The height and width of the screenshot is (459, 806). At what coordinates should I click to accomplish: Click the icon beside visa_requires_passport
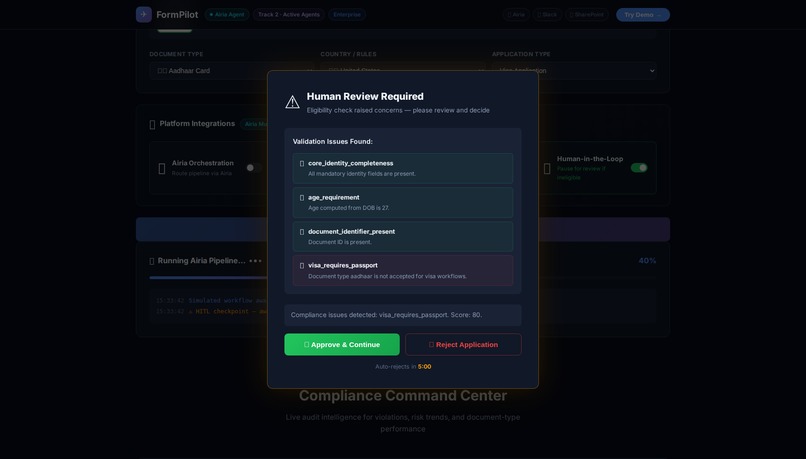302,266
